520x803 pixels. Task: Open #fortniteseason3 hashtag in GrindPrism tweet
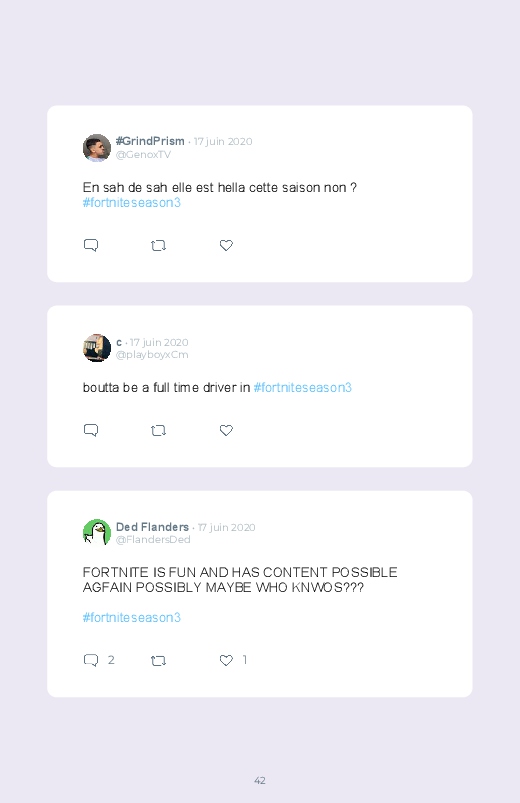coord(132,203)
